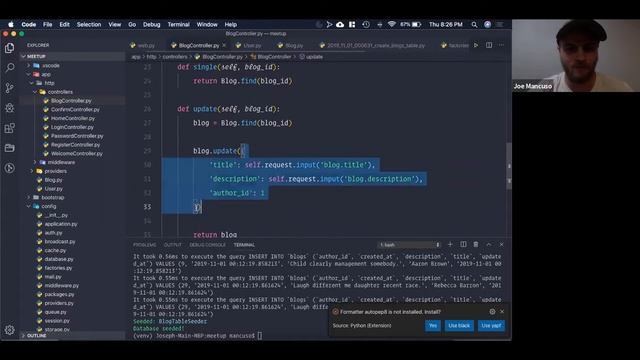Add a new terminal with plus icon
The image size is (640, 360).
(450, 244)
